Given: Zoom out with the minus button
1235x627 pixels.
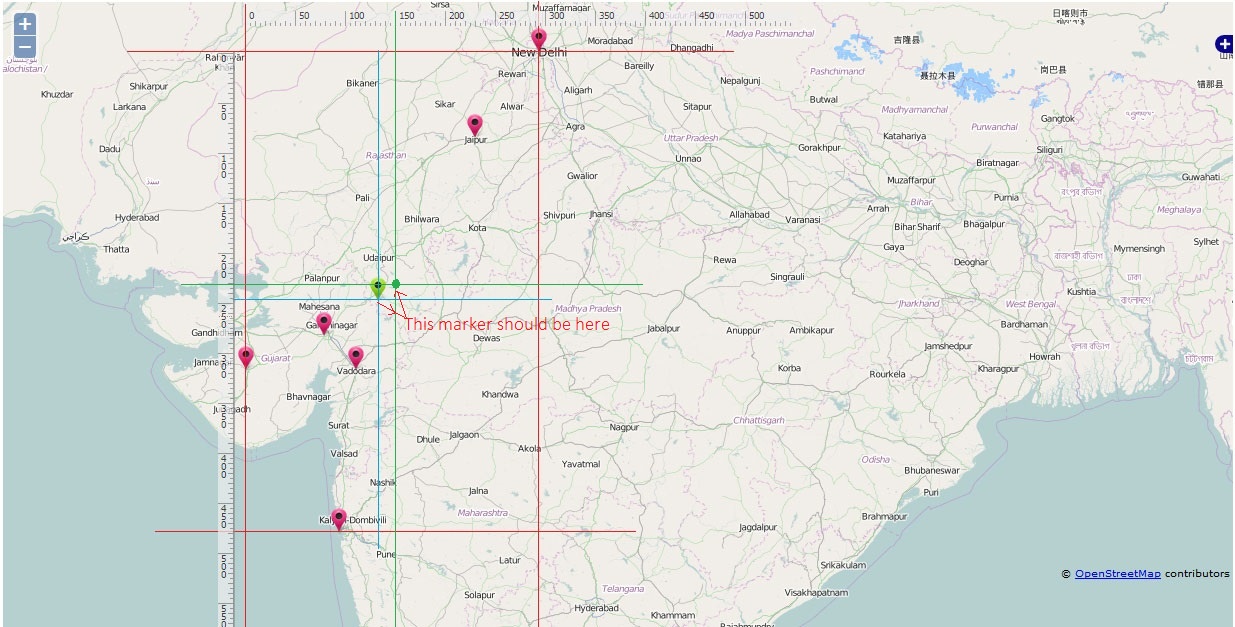Looking at the screenshot, I should click(25, 47).
